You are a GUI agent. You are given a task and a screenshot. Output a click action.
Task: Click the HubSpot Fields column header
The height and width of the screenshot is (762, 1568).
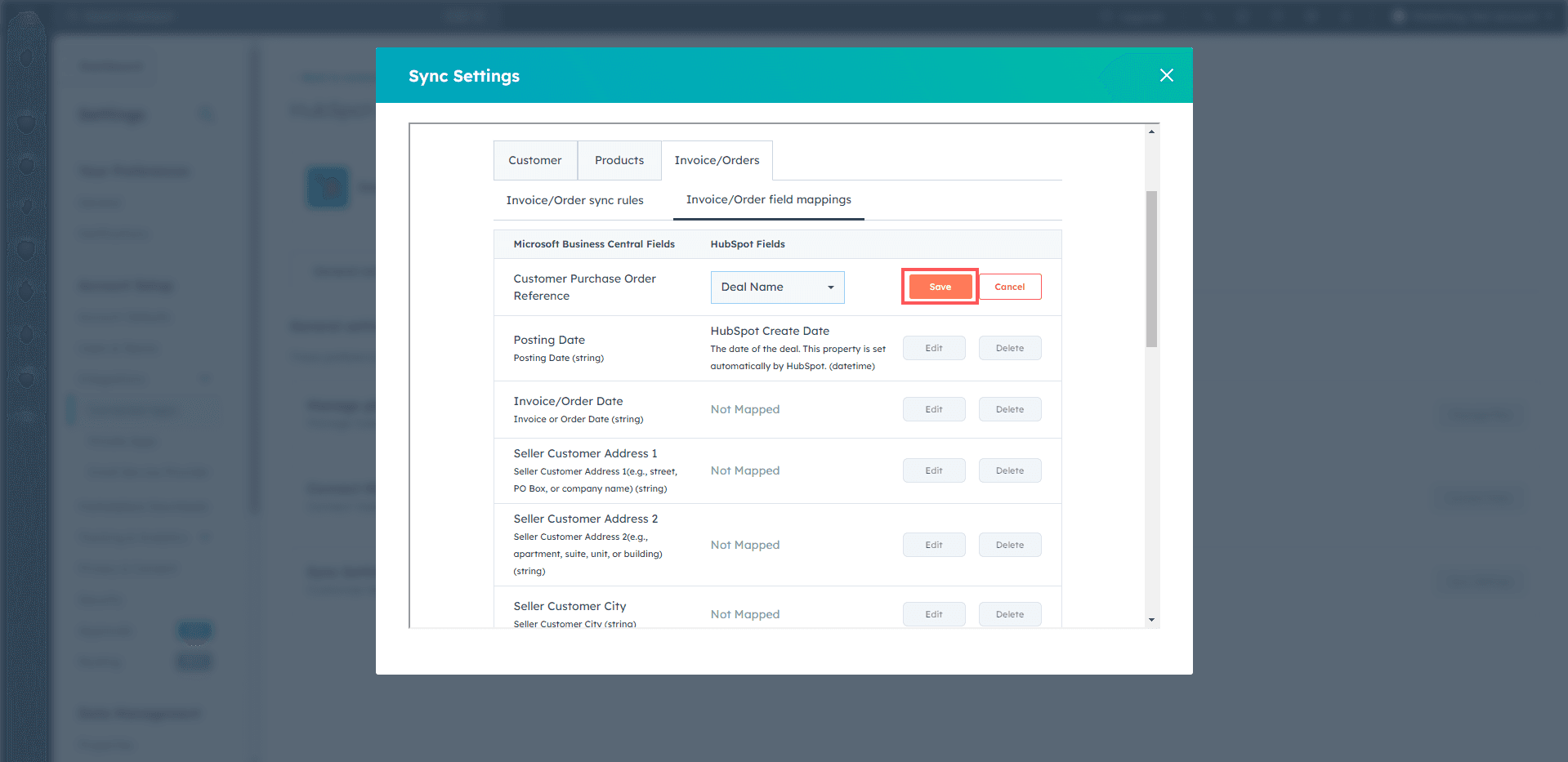(x=748, y=244)
